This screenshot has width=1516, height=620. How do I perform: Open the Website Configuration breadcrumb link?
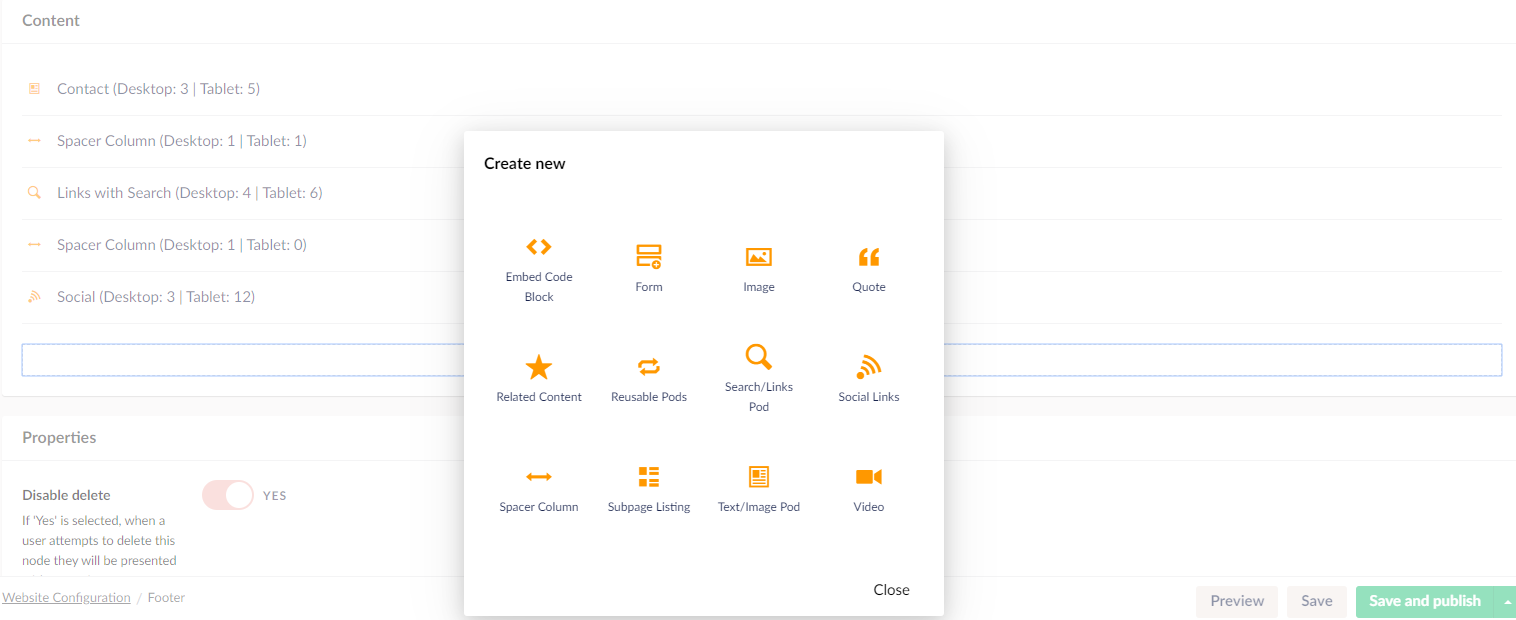[66, 598]
